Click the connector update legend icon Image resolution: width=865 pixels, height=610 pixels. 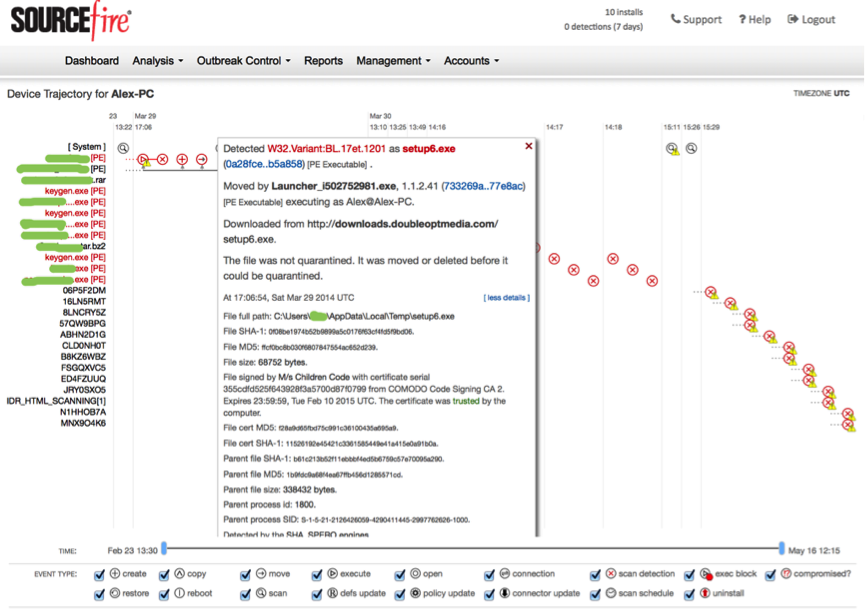505,593
